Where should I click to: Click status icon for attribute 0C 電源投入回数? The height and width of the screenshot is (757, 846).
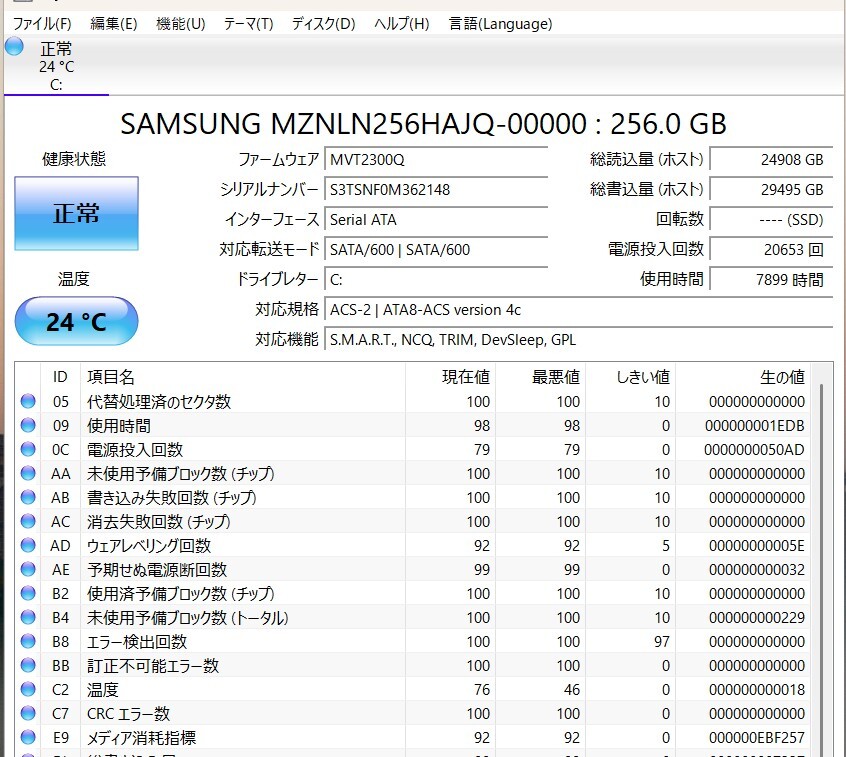[28, 449]
